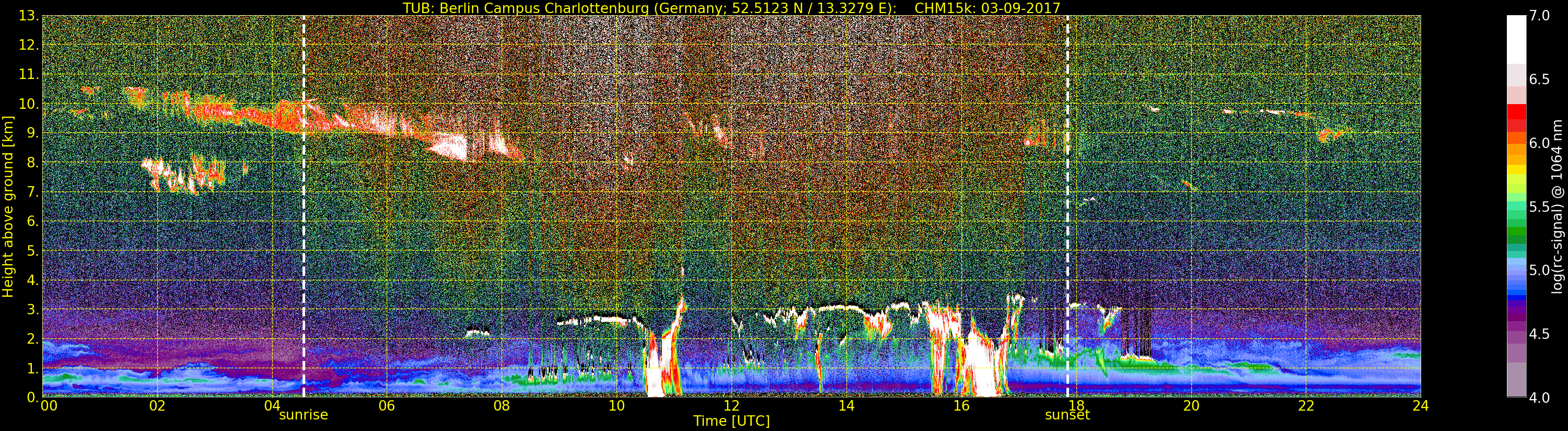Click the plot title naming Berlin Campus Charlottenburg
Viewport: 1568px width, 431px height.
731,8
